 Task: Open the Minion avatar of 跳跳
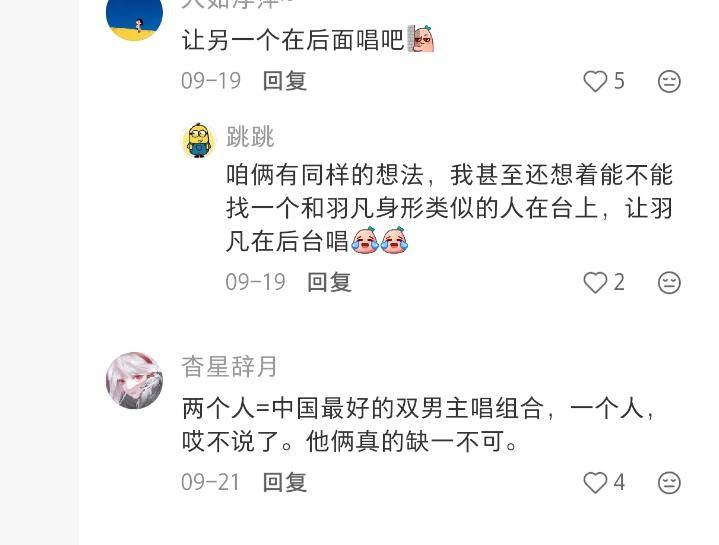(198, 141)
